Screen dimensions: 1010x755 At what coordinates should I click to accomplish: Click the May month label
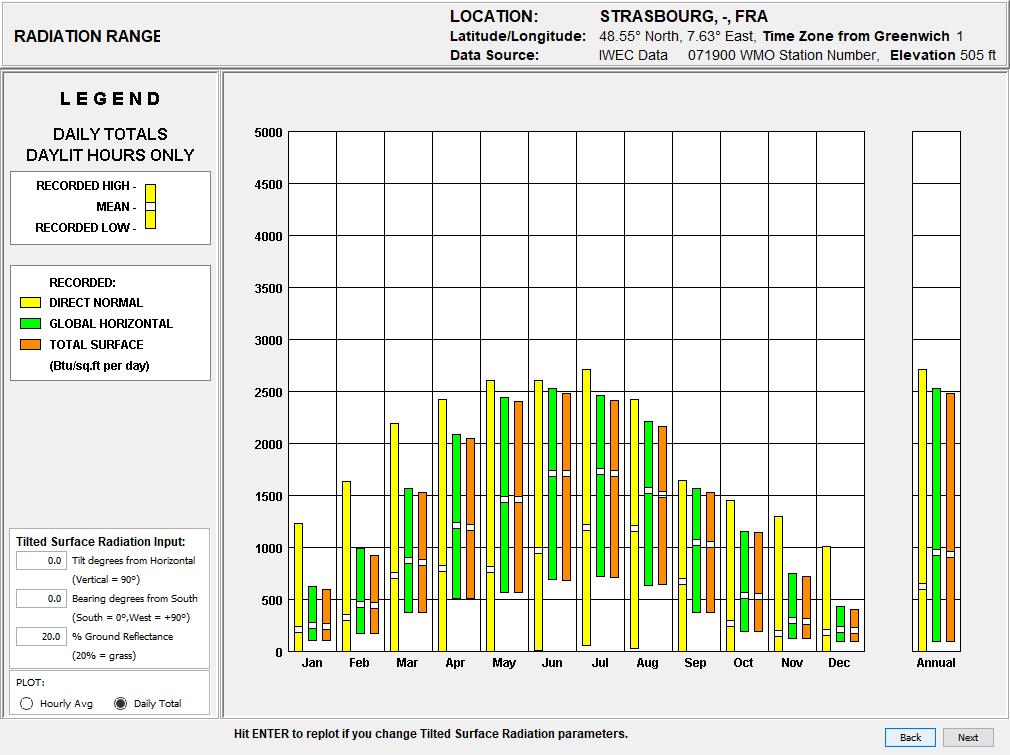pyautogui.click(x=504, y=662)
